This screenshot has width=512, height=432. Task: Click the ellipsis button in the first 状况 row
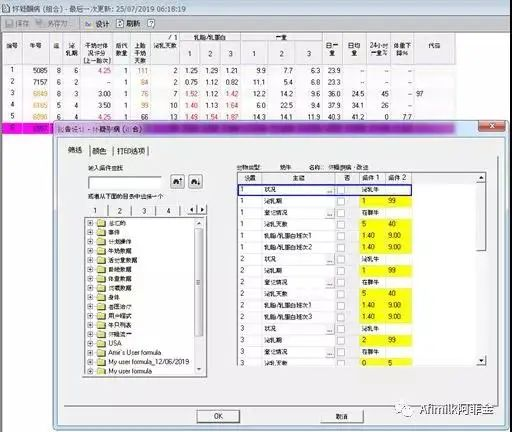pos(329,190)
